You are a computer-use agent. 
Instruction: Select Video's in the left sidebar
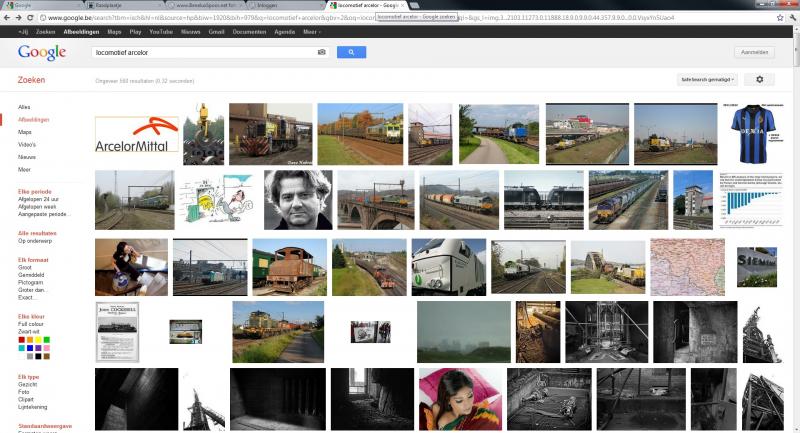click(x=27, y=144)
